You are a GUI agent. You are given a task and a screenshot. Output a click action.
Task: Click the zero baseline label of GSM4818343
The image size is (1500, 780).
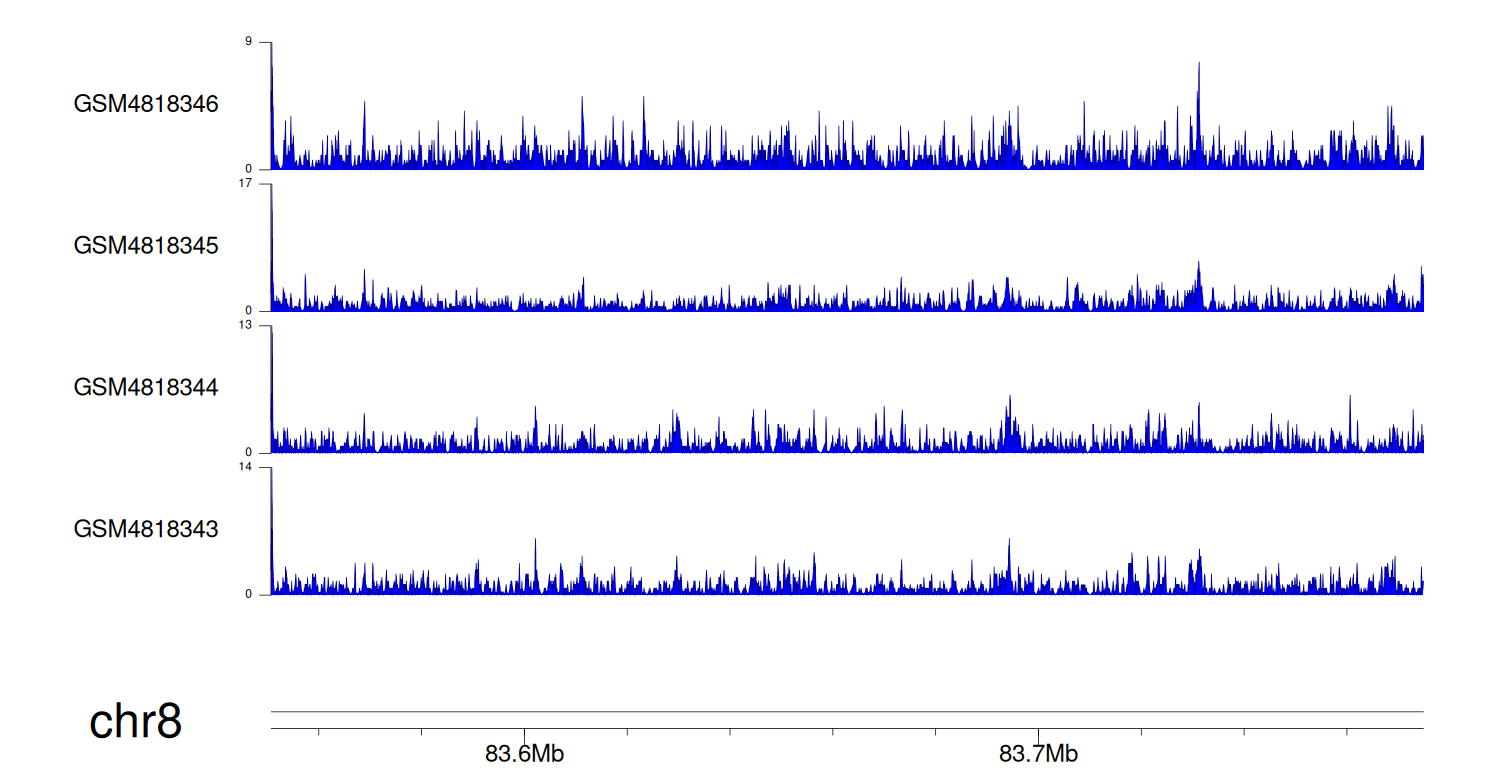click(x=263, y=594)
